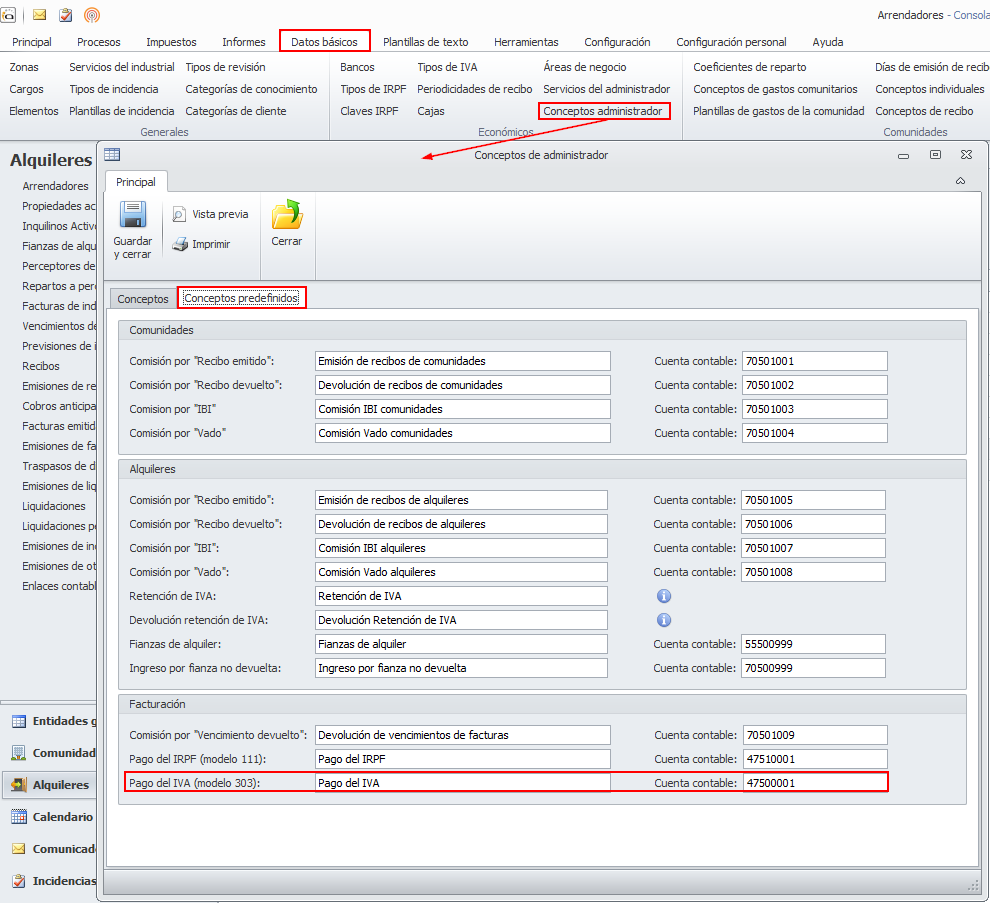Viewport: 990px width, 903px height.
Task: Open the Impuestos ribbon tab
Action: click(171, 42)
